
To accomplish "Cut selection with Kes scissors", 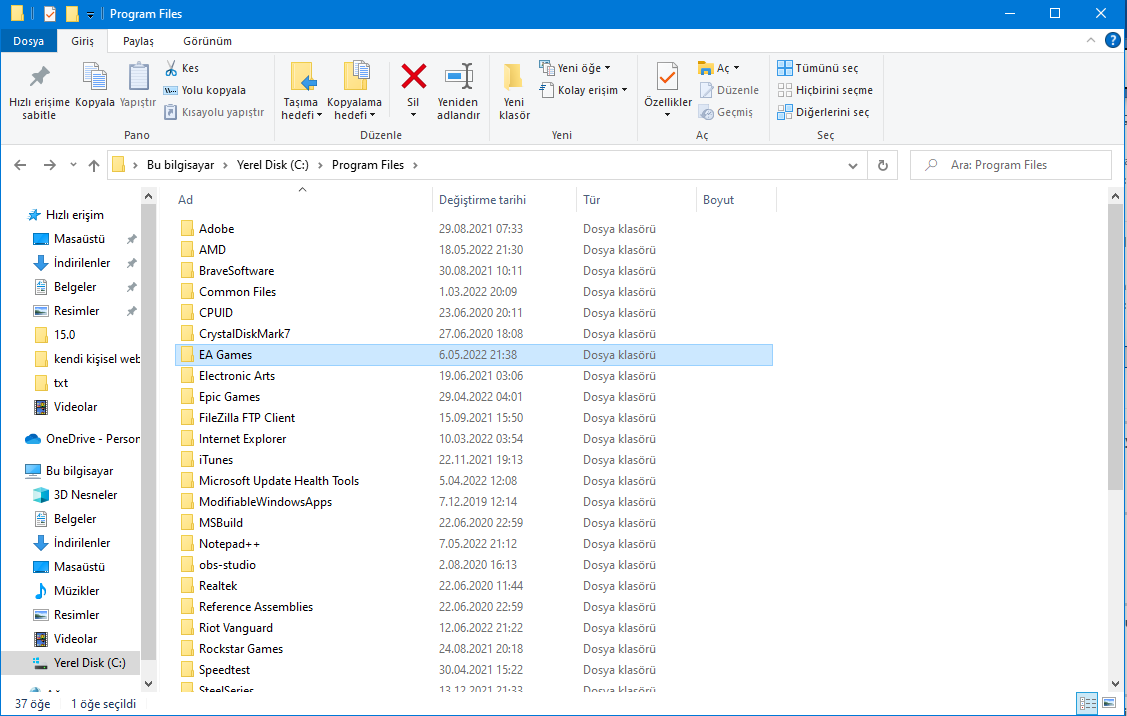I will click(x=182, y=68).
